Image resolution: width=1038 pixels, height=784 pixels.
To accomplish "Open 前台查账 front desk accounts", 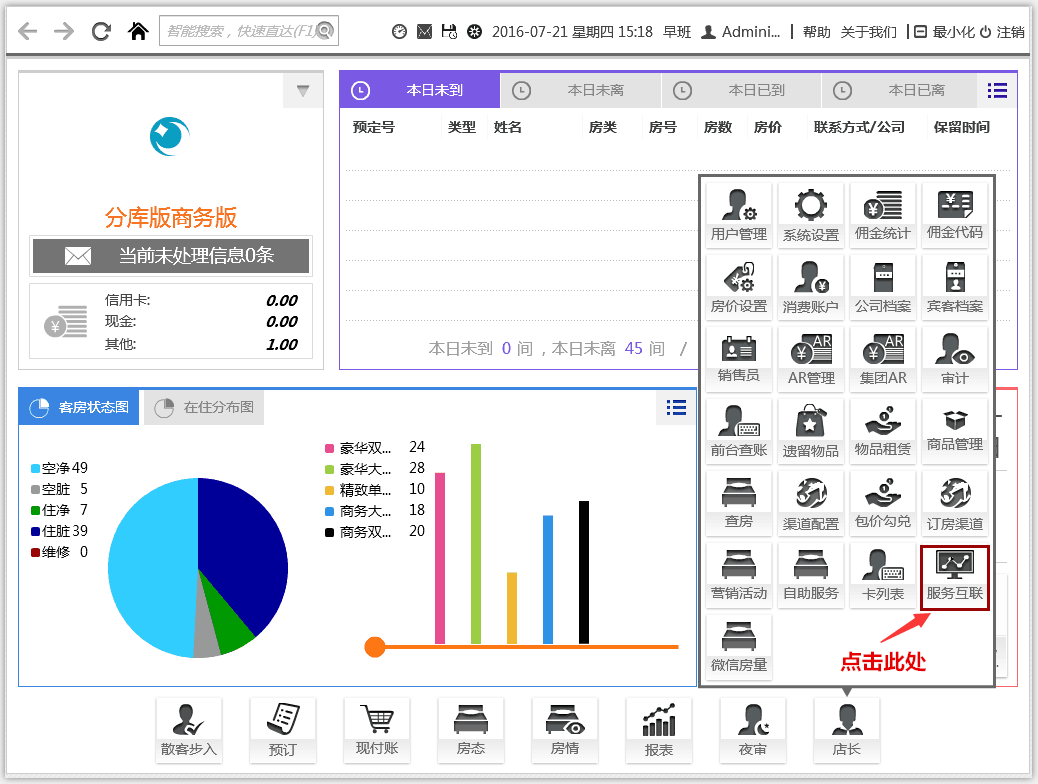I will pyautogui.click(x=739, y=432).
